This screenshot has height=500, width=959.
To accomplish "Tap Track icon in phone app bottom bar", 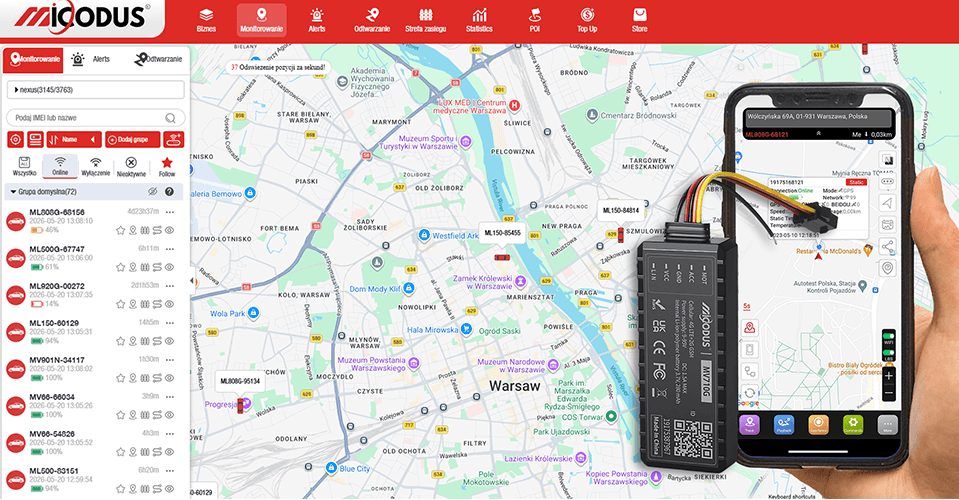I will (749, 424).
